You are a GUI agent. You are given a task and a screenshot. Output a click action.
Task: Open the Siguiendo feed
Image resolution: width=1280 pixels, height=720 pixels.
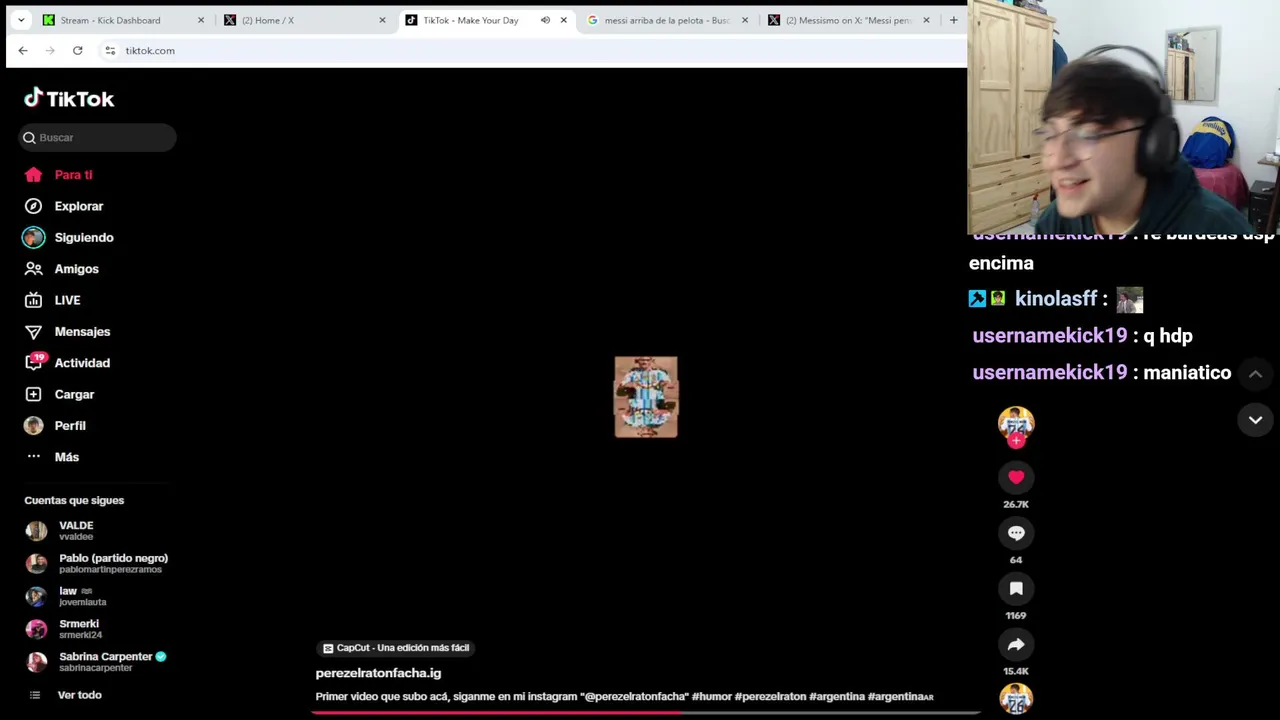pos(69,238)
